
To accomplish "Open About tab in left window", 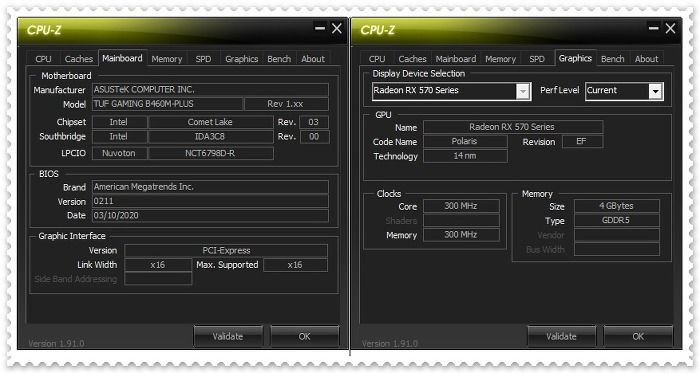I will (312, 59).
